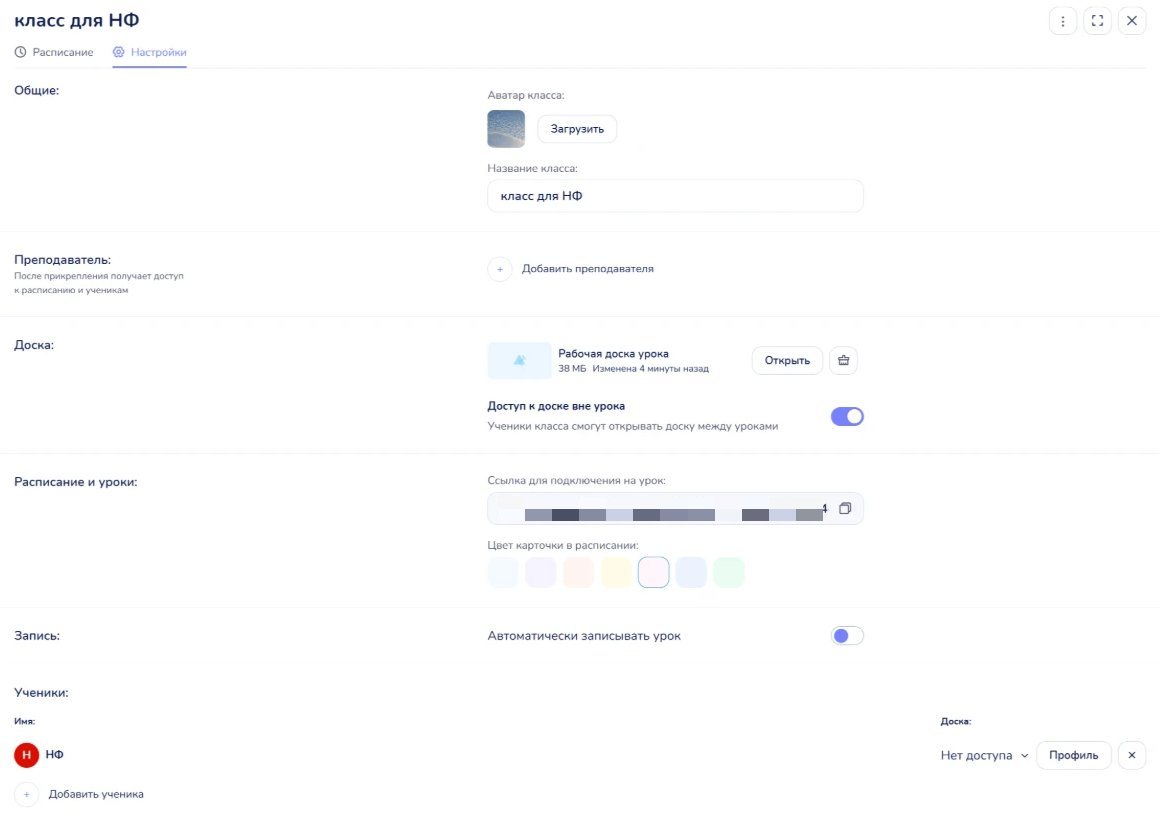This screenshot has height=820, width=1160.
Task: Open the lesson board with Открыть
Action: pyautogui.click(x=787, y=360)
